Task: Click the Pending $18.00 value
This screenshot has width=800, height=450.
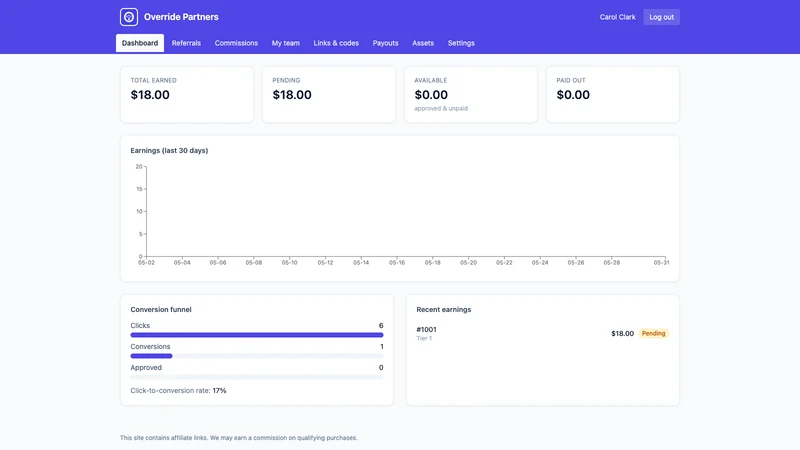Action: [x=292, y=95]
